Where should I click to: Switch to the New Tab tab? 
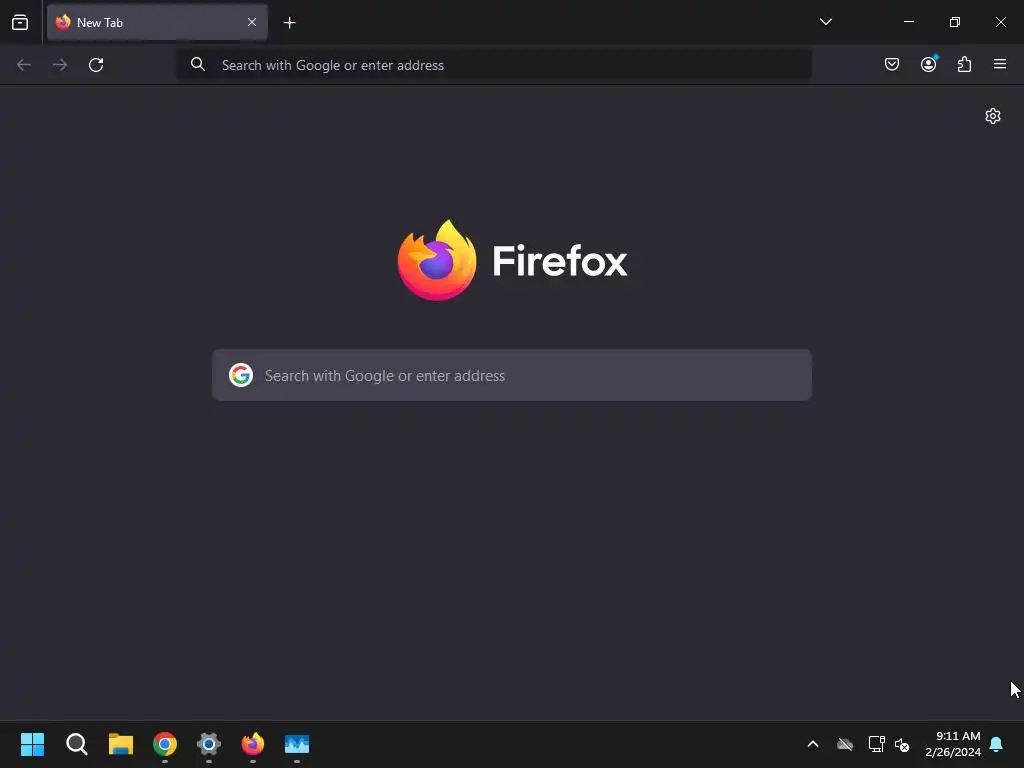[157, 22]
